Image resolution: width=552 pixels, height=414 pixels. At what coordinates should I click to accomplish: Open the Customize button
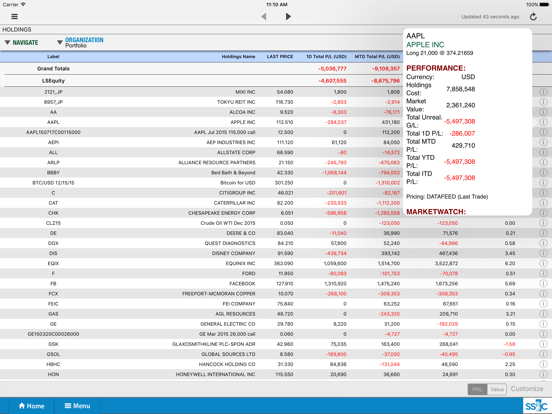coord(527,389)
